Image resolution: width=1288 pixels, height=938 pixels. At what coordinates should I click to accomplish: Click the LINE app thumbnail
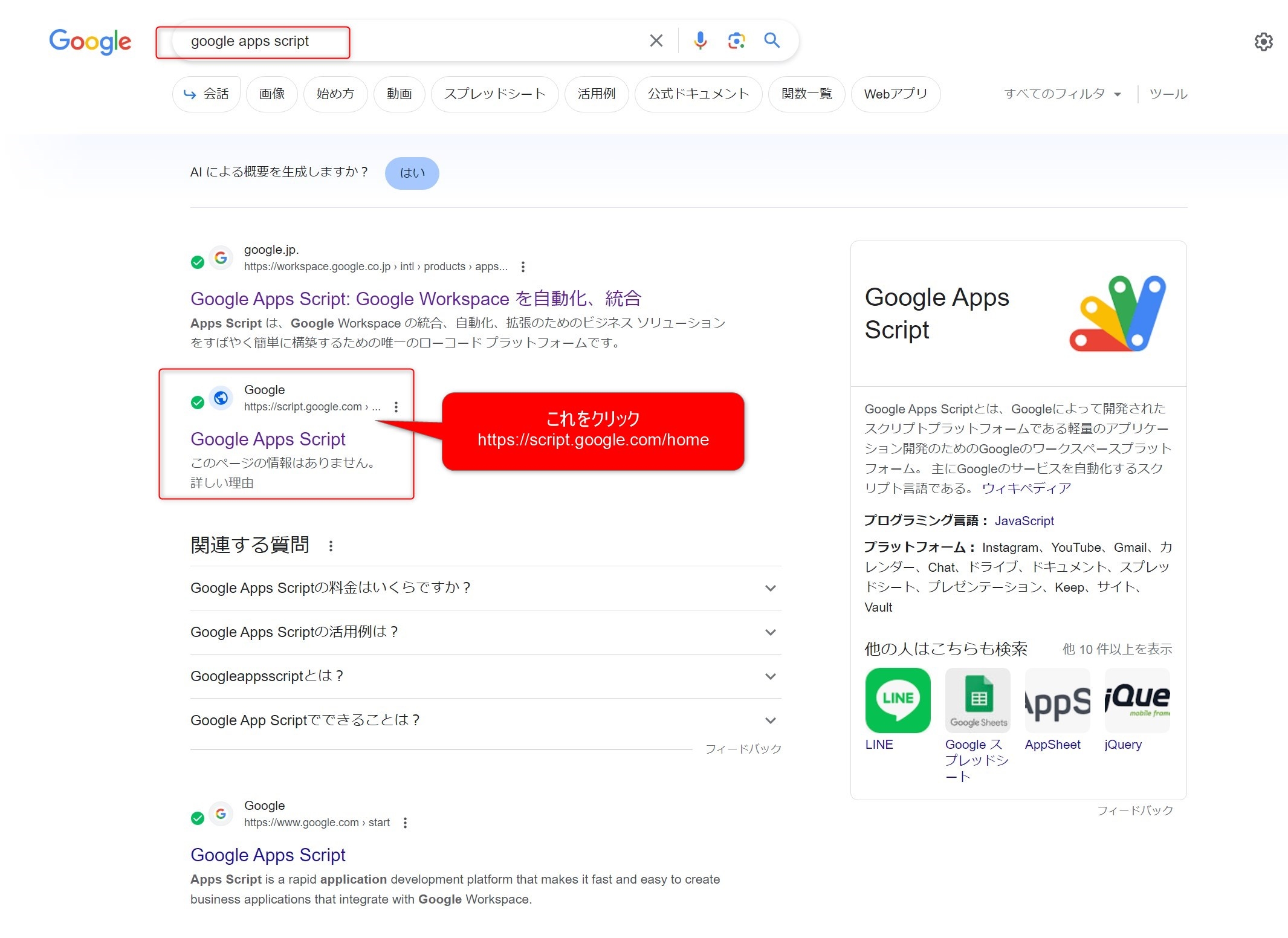point(898,700)
